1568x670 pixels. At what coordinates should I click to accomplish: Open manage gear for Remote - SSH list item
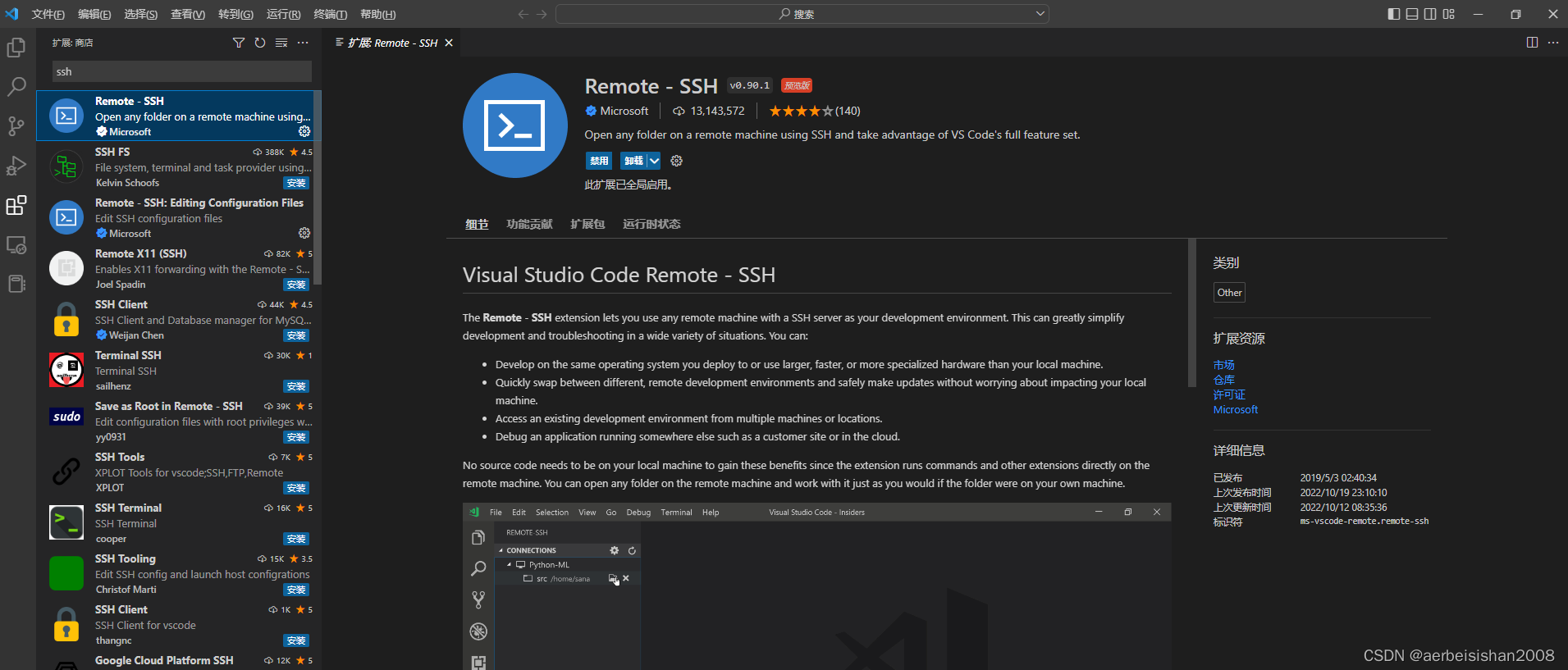[304, 131]
